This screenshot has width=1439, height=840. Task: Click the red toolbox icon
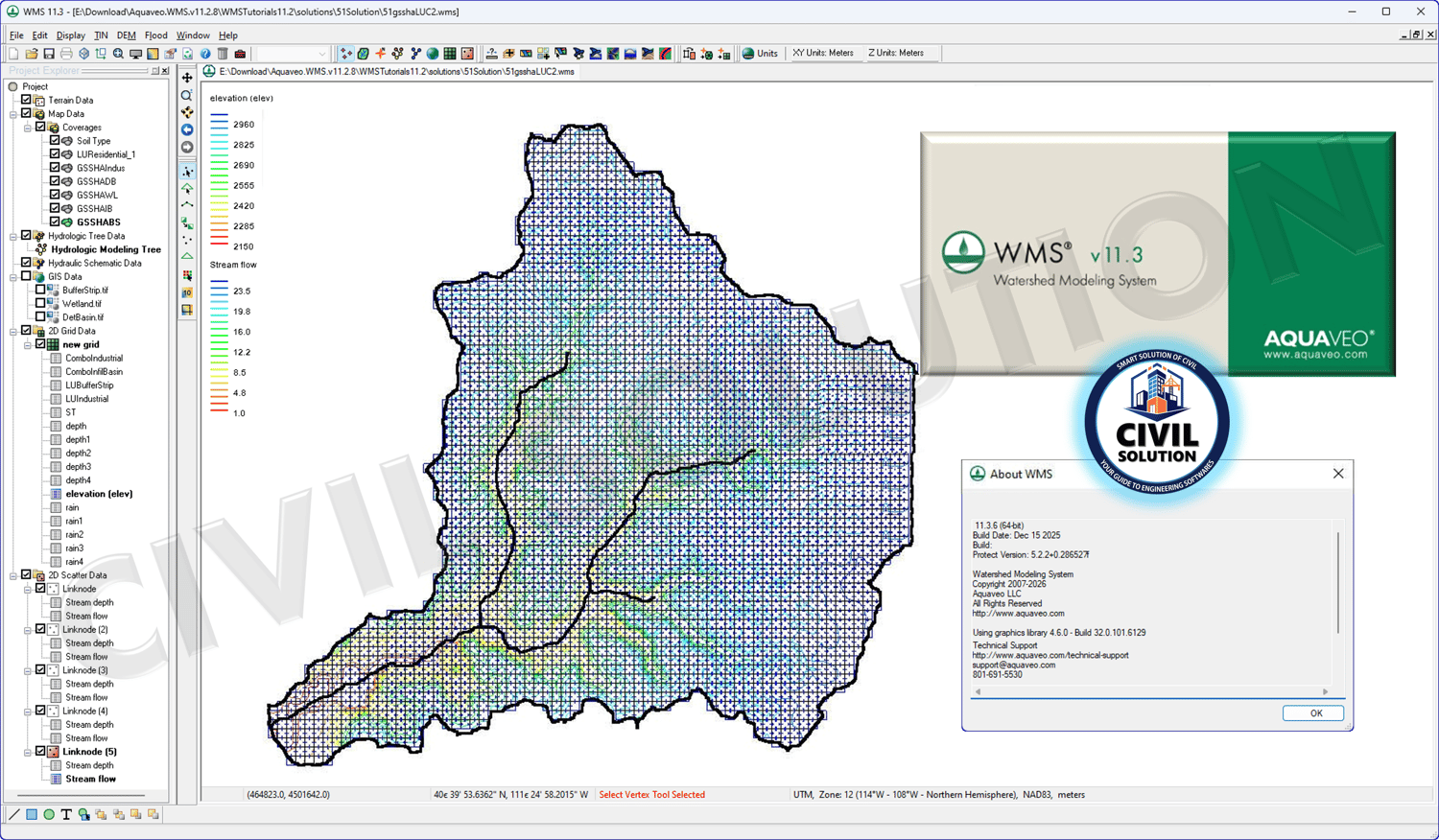point(240,54)
